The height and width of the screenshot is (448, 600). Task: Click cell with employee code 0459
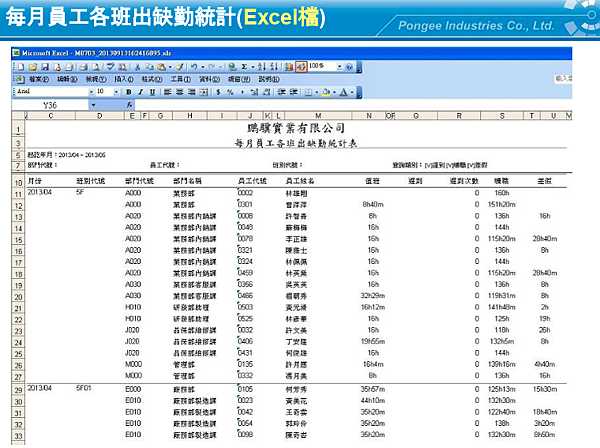tap(245, 273)
